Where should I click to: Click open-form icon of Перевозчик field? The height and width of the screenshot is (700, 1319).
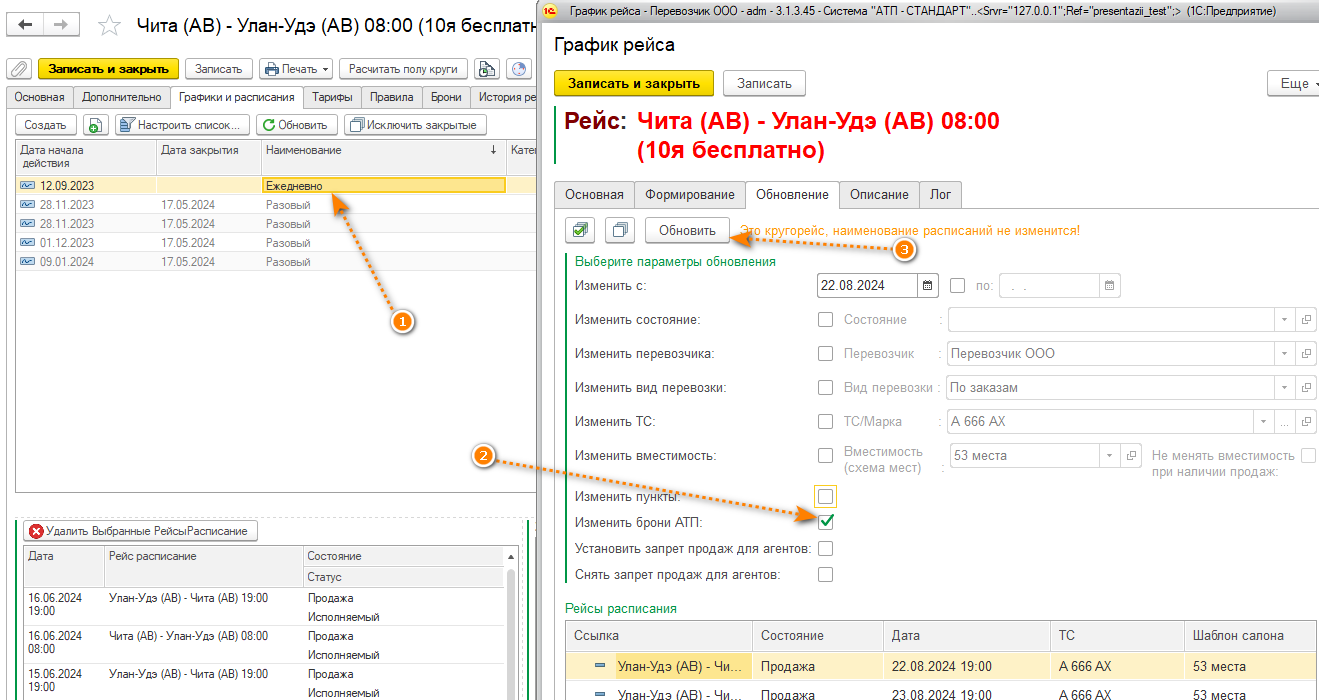(1305, 354)
